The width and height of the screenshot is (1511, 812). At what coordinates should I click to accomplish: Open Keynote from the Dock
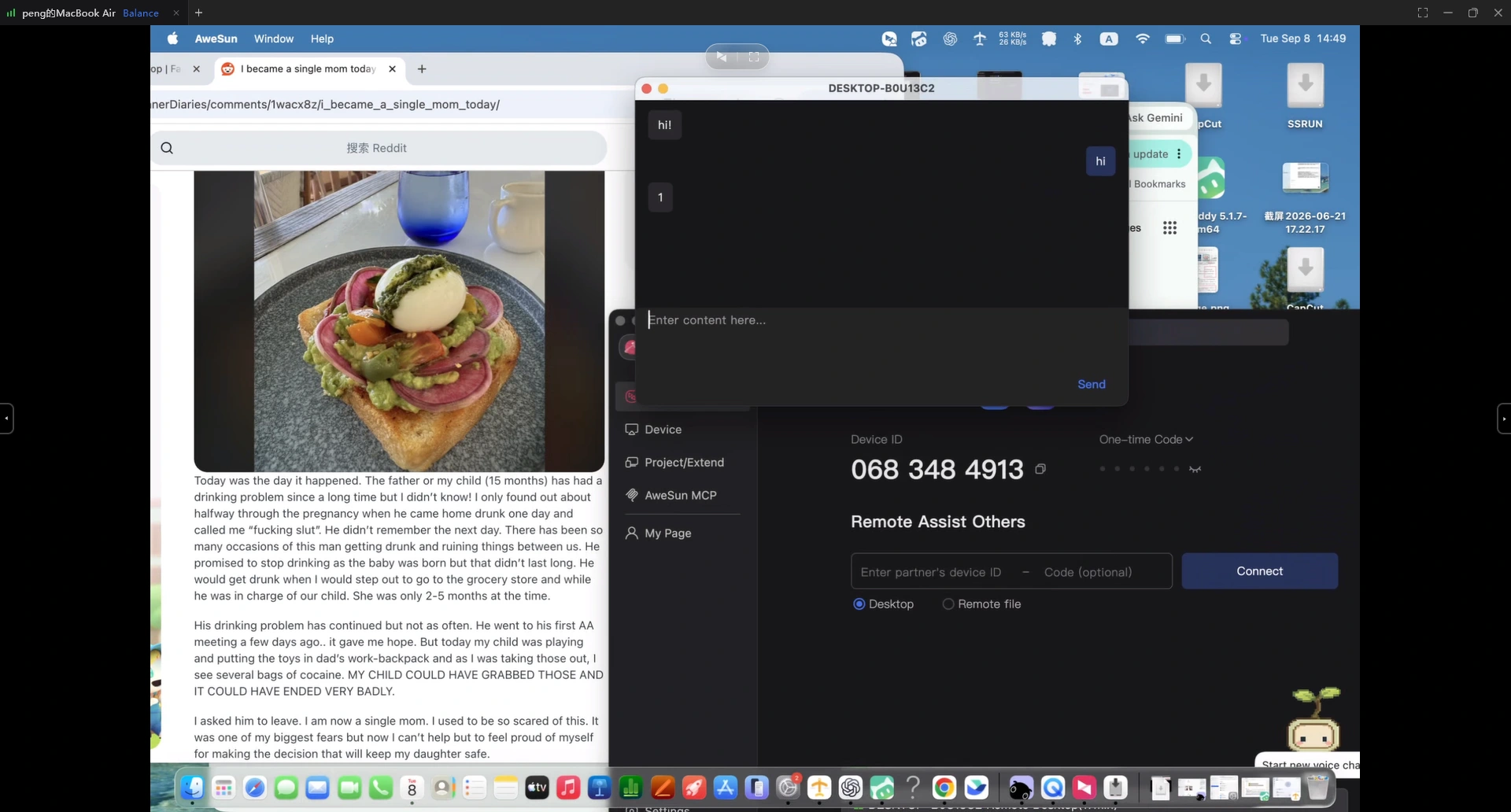coord(600,788)
